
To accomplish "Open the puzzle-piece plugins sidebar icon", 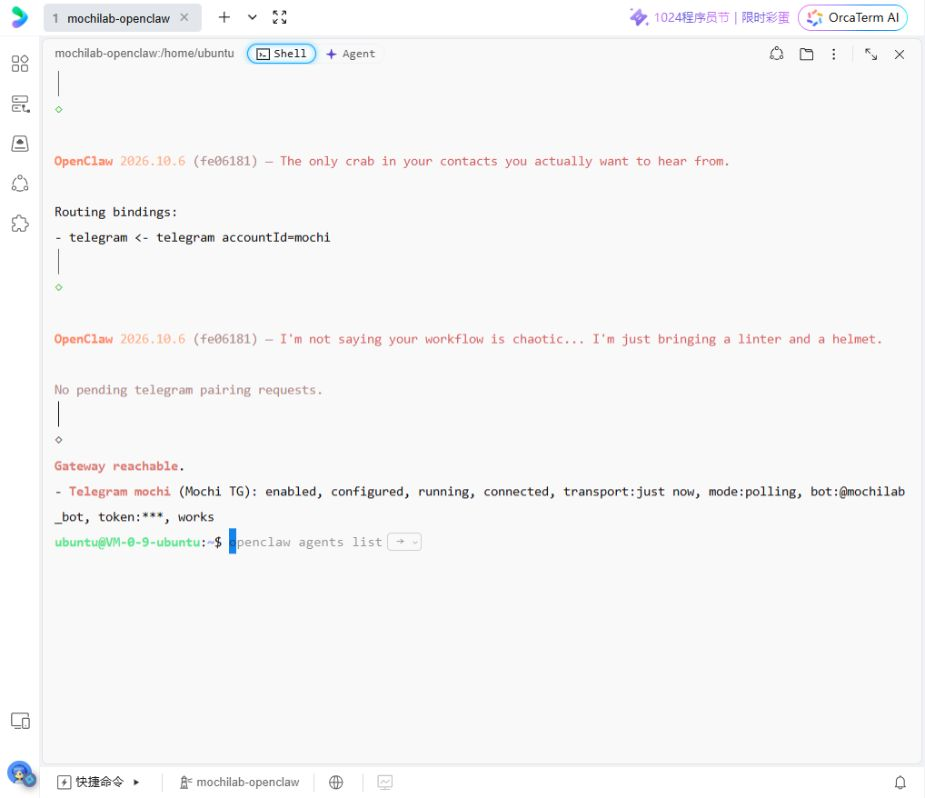I will click(20, 224).
